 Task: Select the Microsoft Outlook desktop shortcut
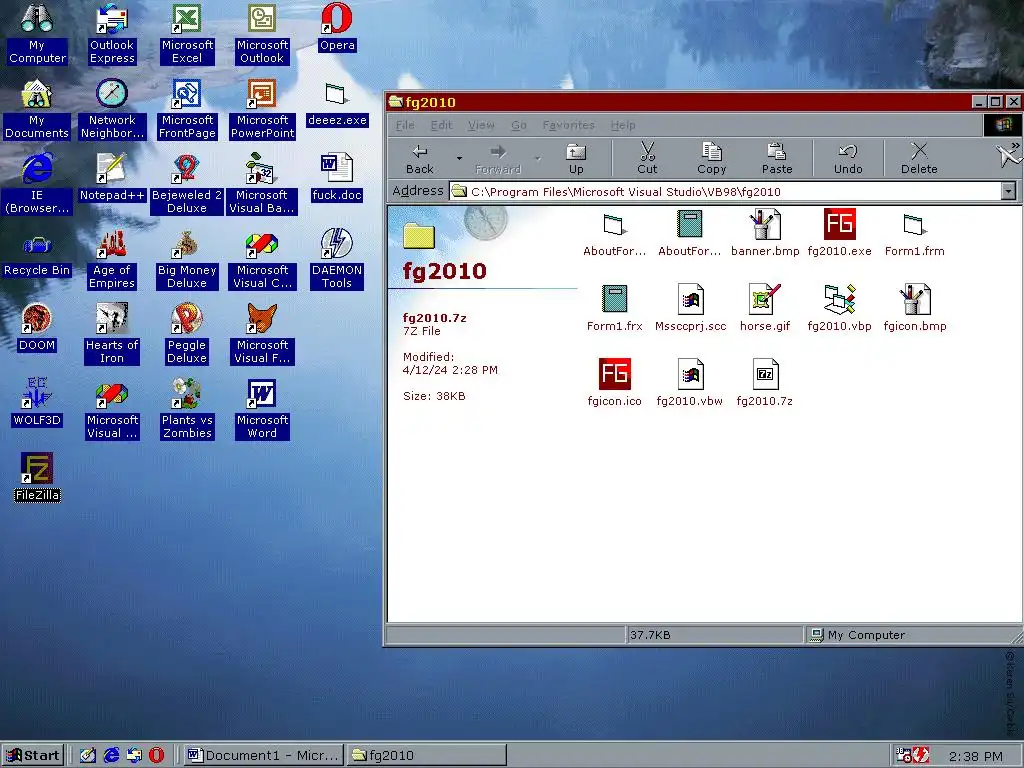[x=262, y=34]
